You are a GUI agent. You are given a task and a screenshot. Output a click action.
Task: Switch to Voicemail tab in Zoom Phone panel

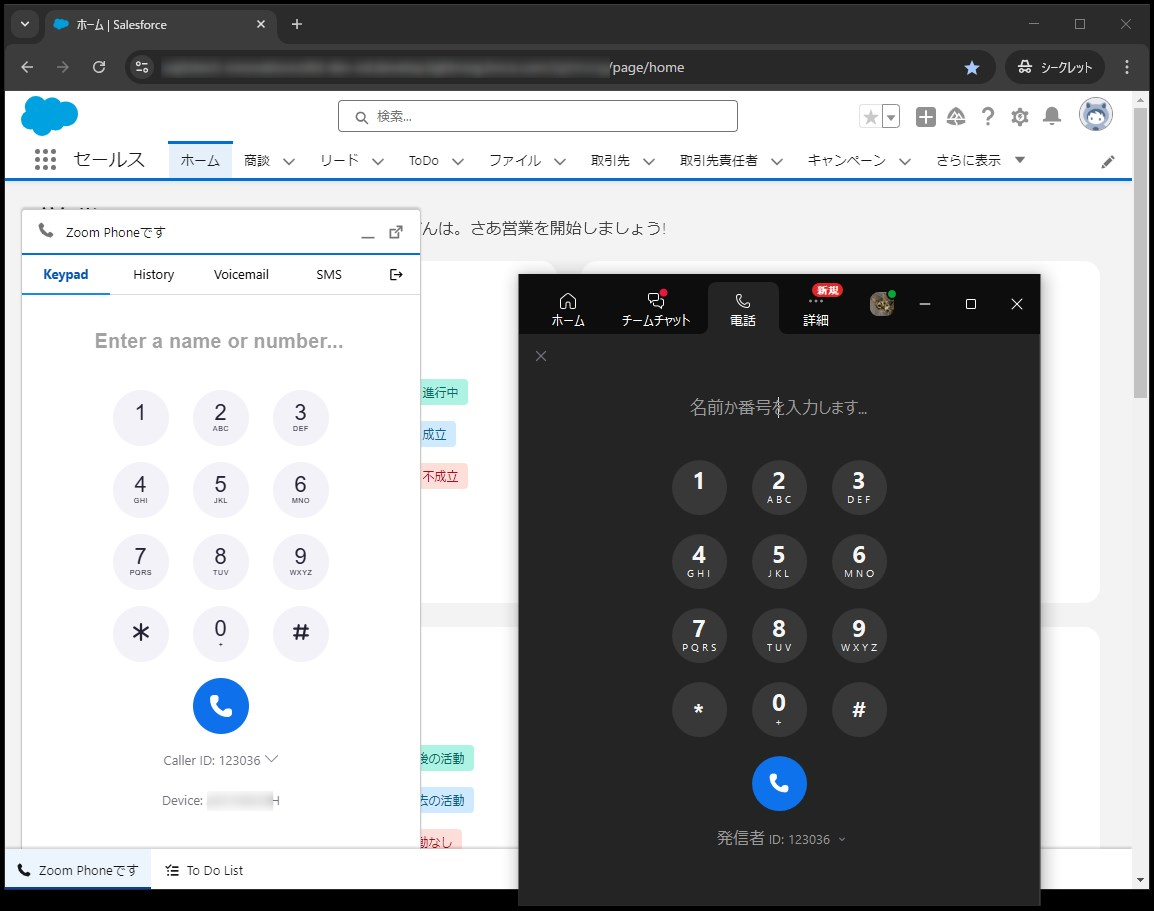click(241, 274)
